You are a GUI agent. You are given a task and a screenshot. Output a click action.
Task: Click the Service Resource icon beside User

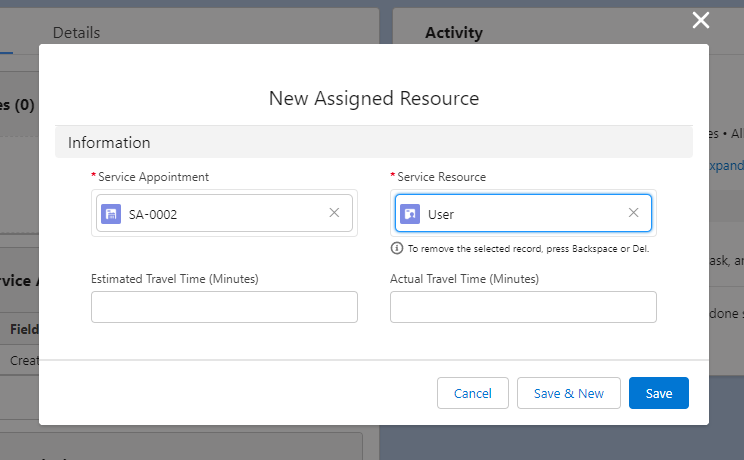(410, 213)
